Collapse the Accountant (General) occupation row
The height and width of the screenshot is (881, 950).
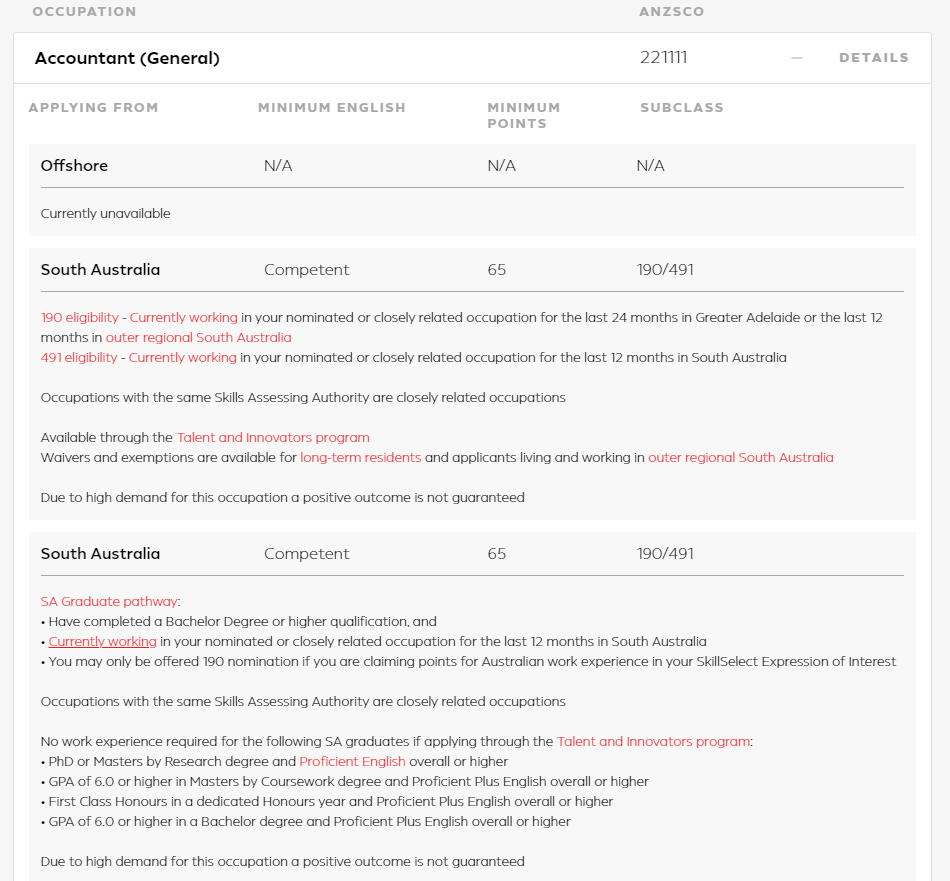127,58
